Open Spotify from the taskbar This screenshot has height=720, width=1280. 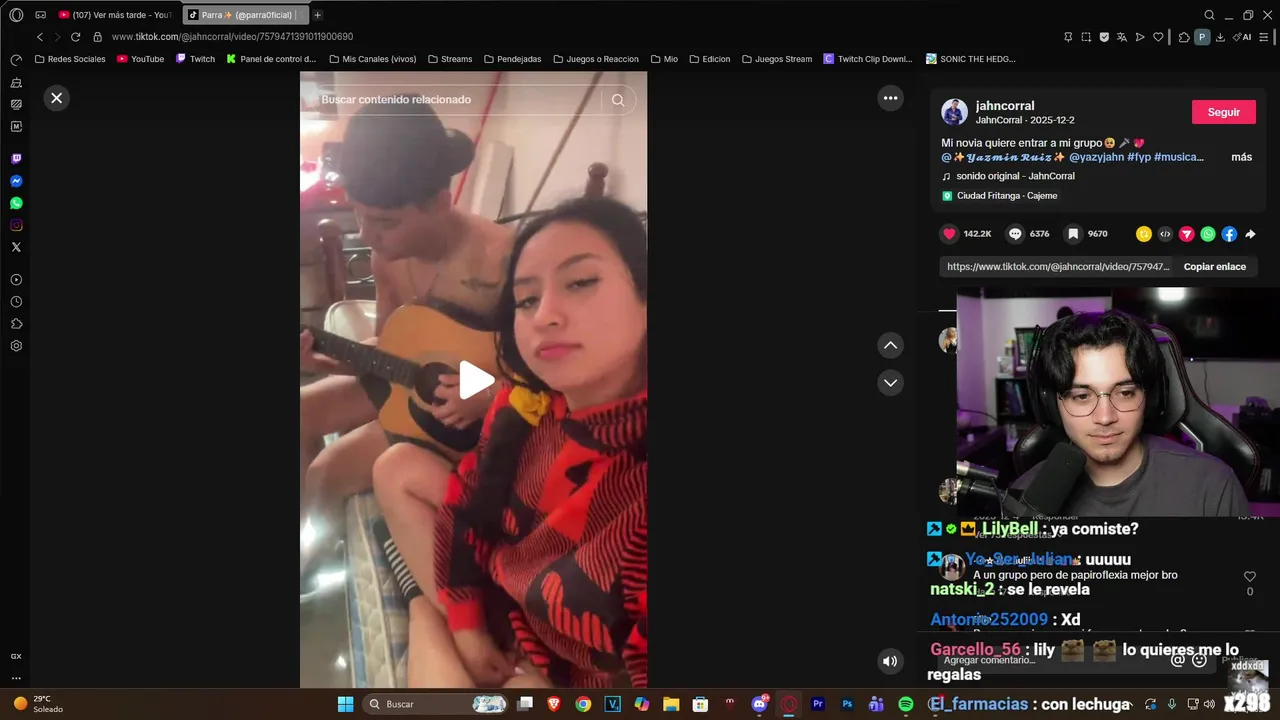click(x=905, y=704)
